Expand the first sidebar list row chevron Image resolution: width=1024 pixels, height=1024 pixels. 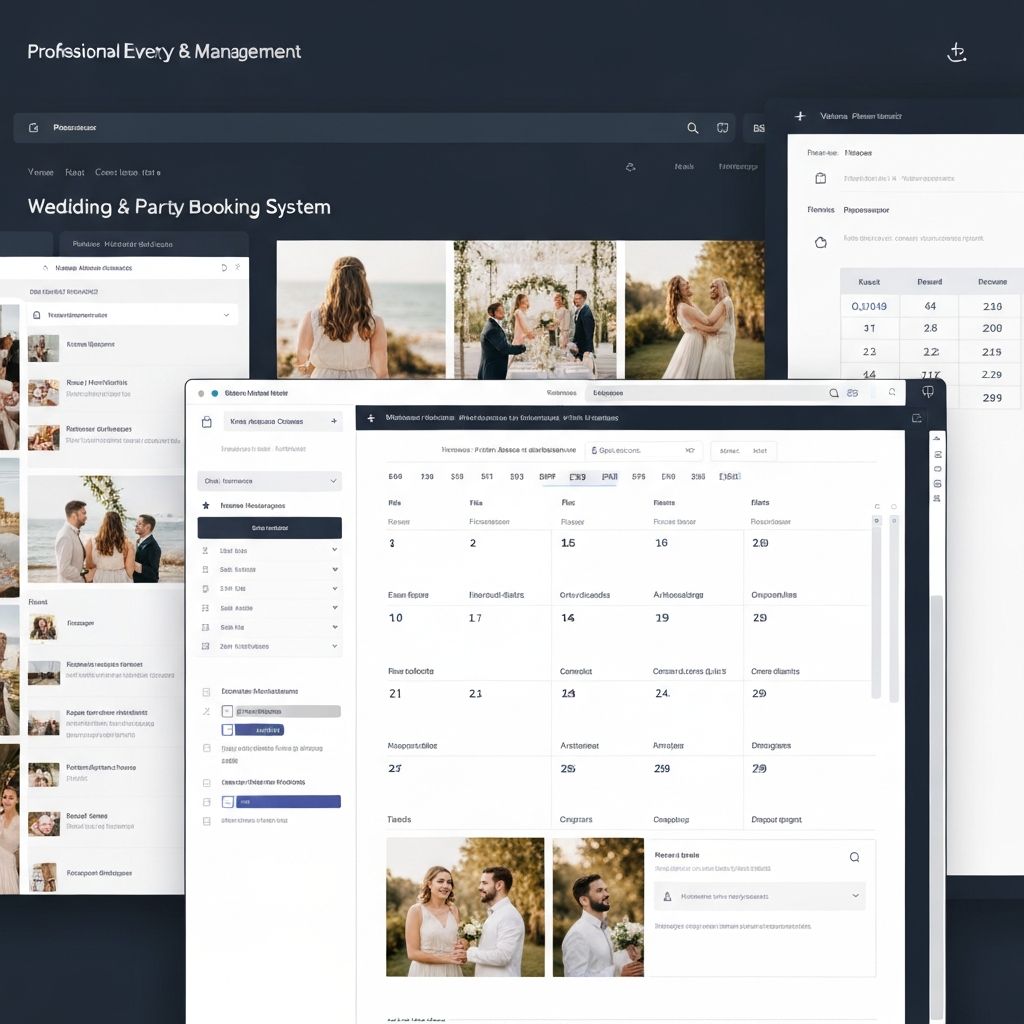click(334, 550)
